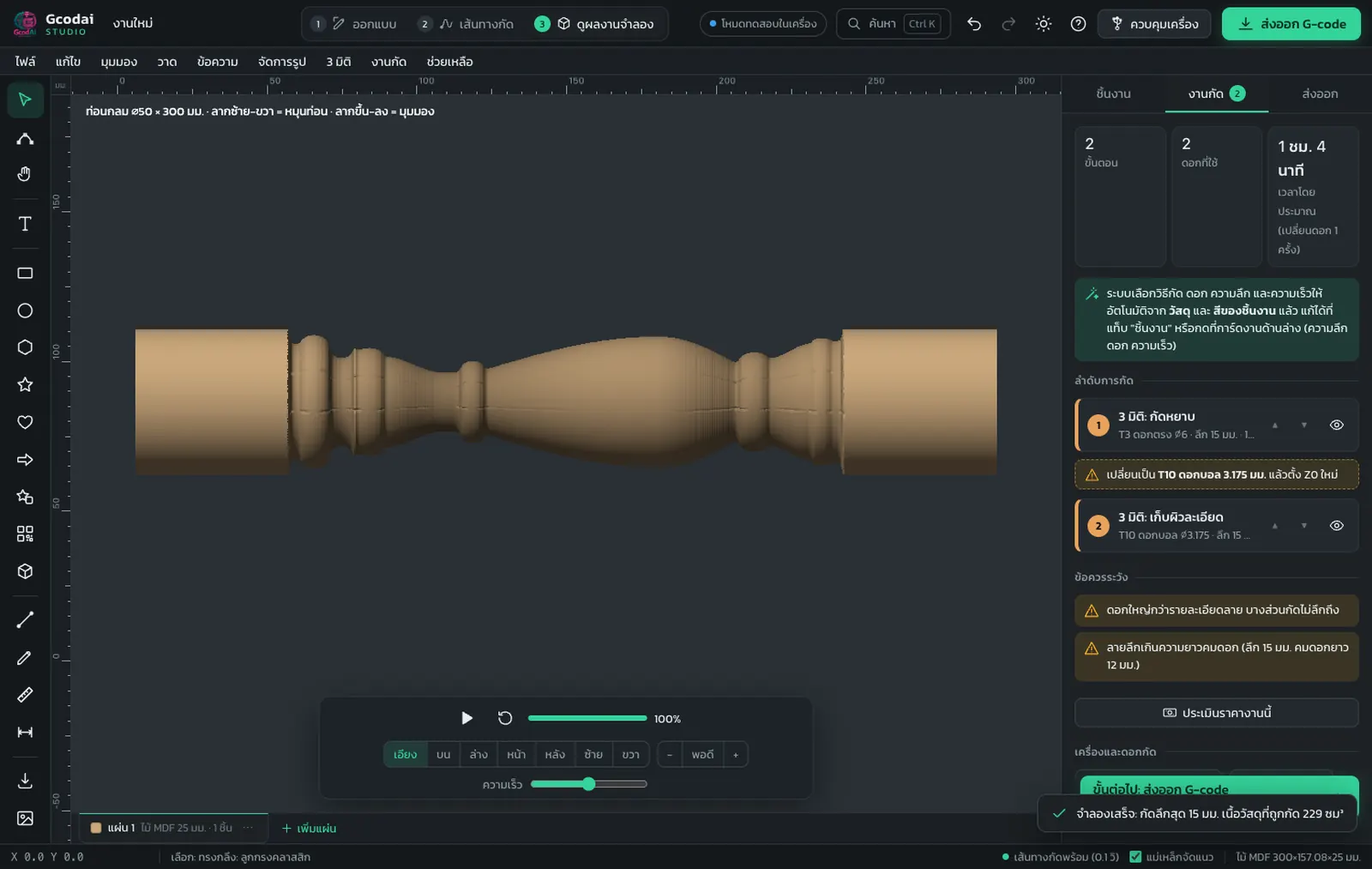The height and width of the screenshot is (869, 1372).
Task: Toggle the แม่เหล็กจัดแนว checkbox
Action: [x=1135, y=857]
